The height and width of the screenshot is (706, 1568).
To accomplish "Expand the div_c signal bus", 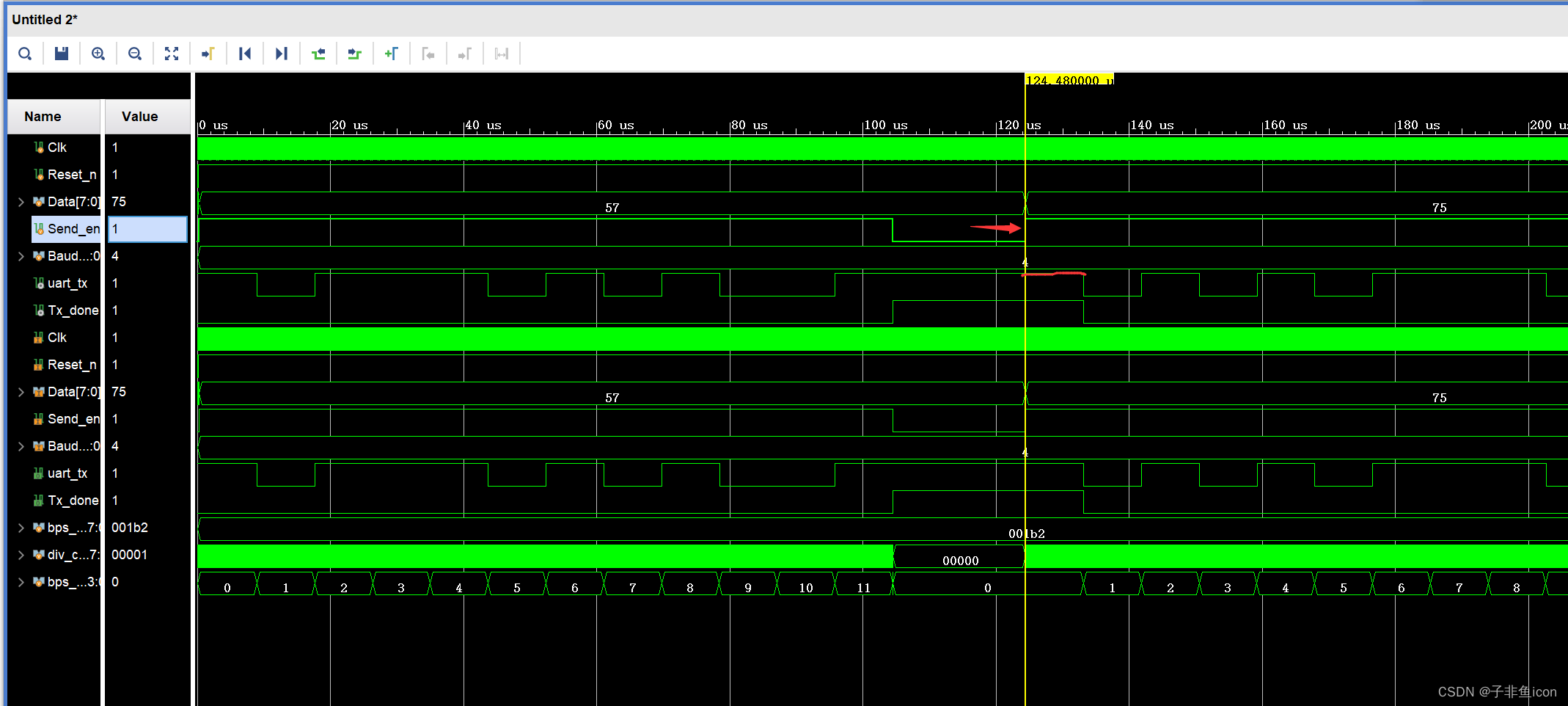I will pos(21,555).
